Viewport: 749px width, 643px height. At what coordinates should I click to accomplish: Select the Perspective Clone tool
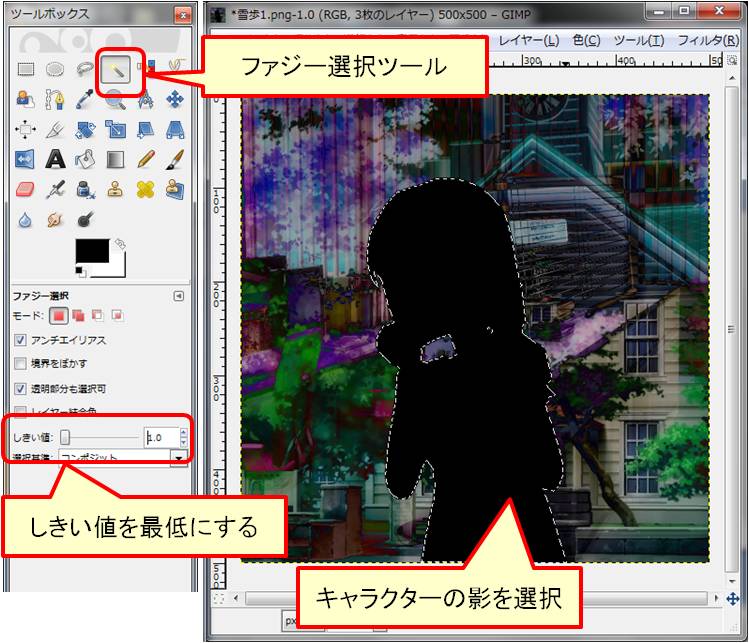click(x=175, y=189)
